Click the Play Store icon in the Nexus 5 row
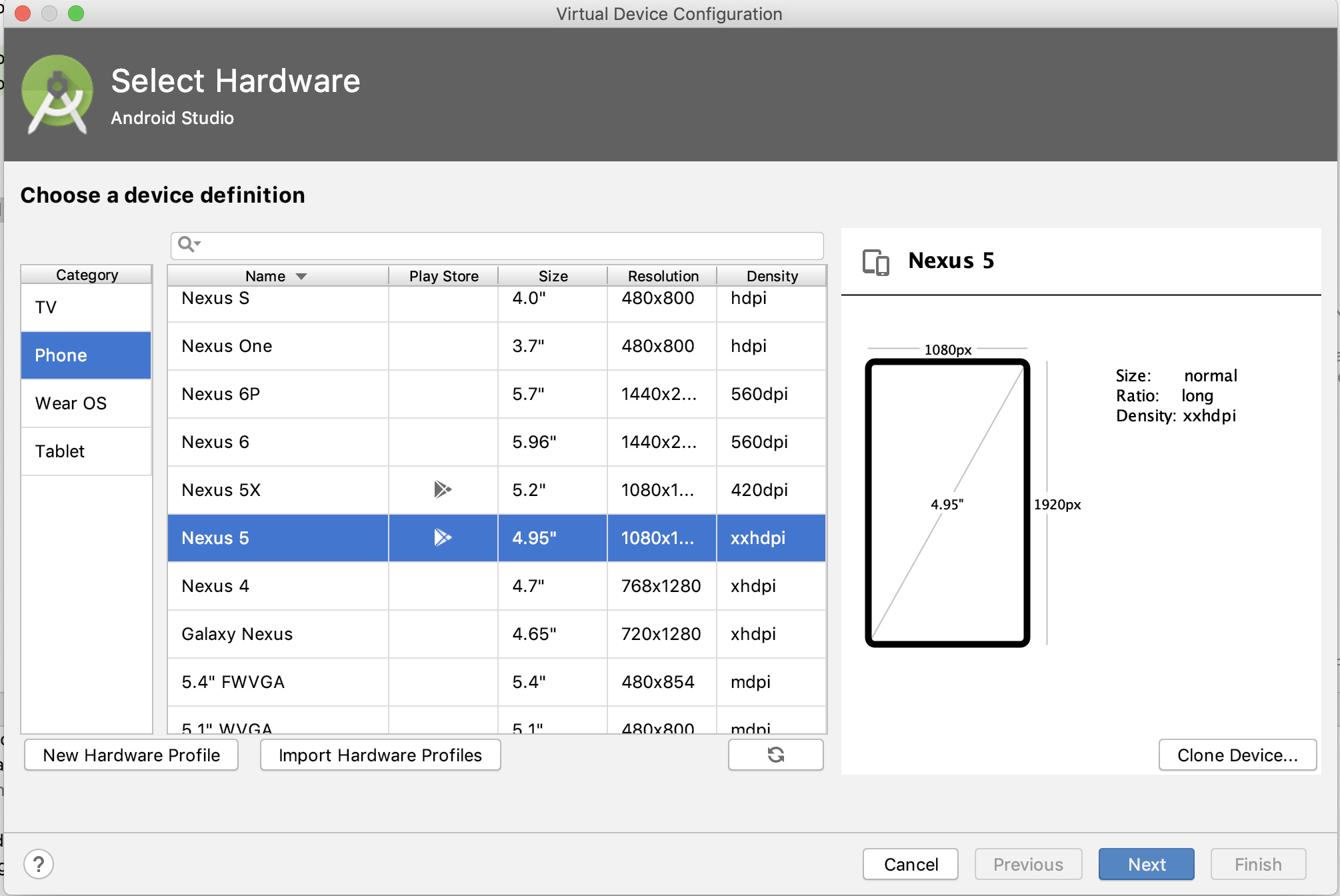Image resolution: width=1340 pixels, height=896 pixels. [x=442, y=537]
